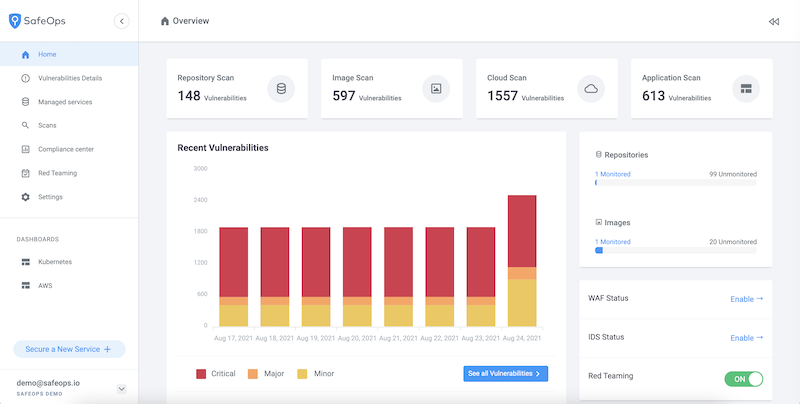Click the Repositories monitored progress bar
800x404 pixels.
pyautogui.click(x=675, y=183)
